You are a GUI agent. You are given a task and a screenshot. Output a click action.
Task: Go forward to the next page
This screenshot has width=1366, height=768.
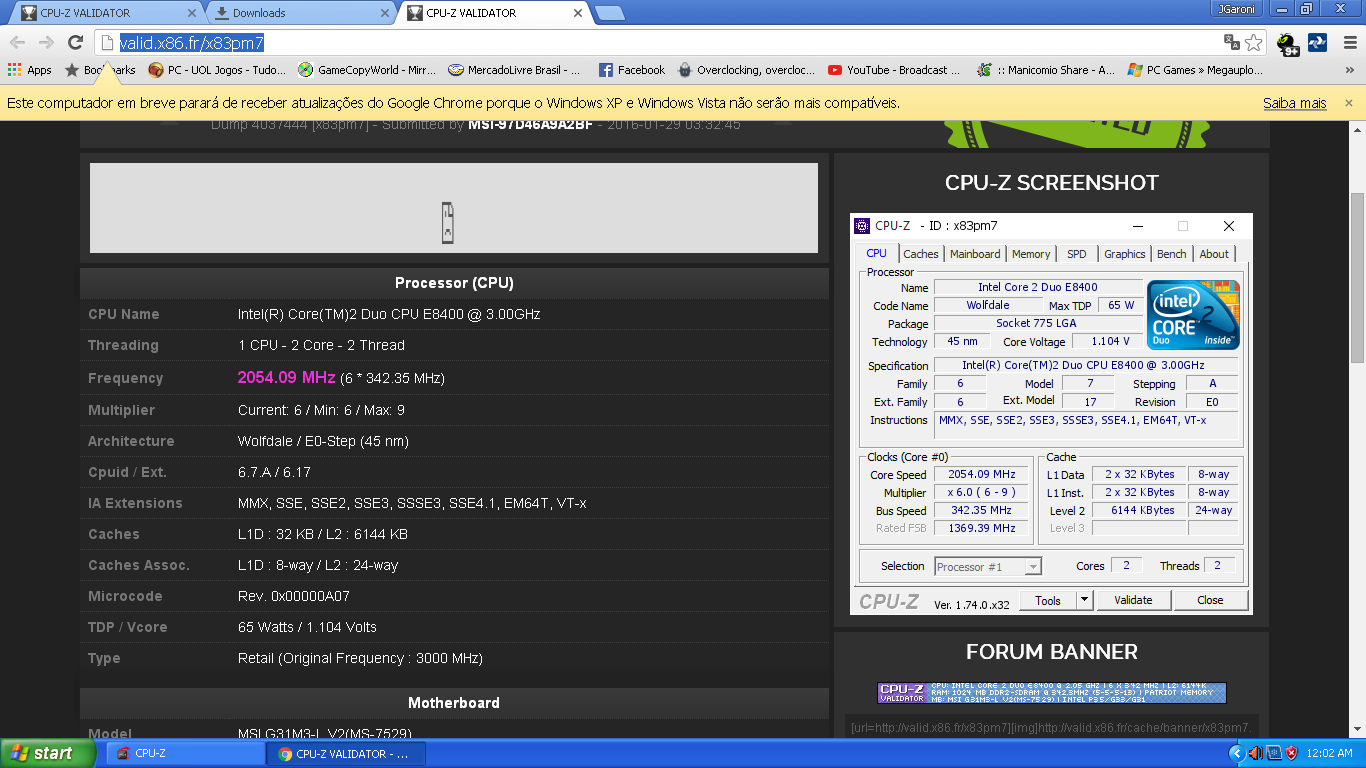pyautogui.click(x=46, y=42)
